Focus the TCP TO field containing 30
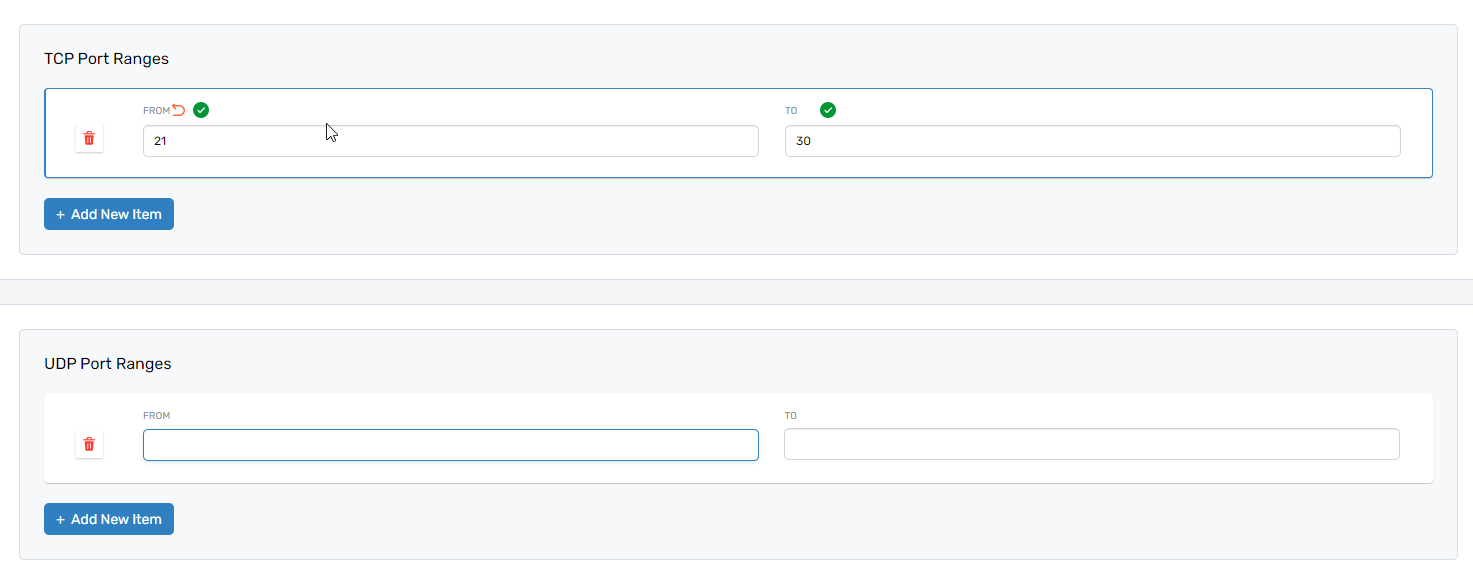Viewport: 1473px width, 576px height. [1092, 141]
